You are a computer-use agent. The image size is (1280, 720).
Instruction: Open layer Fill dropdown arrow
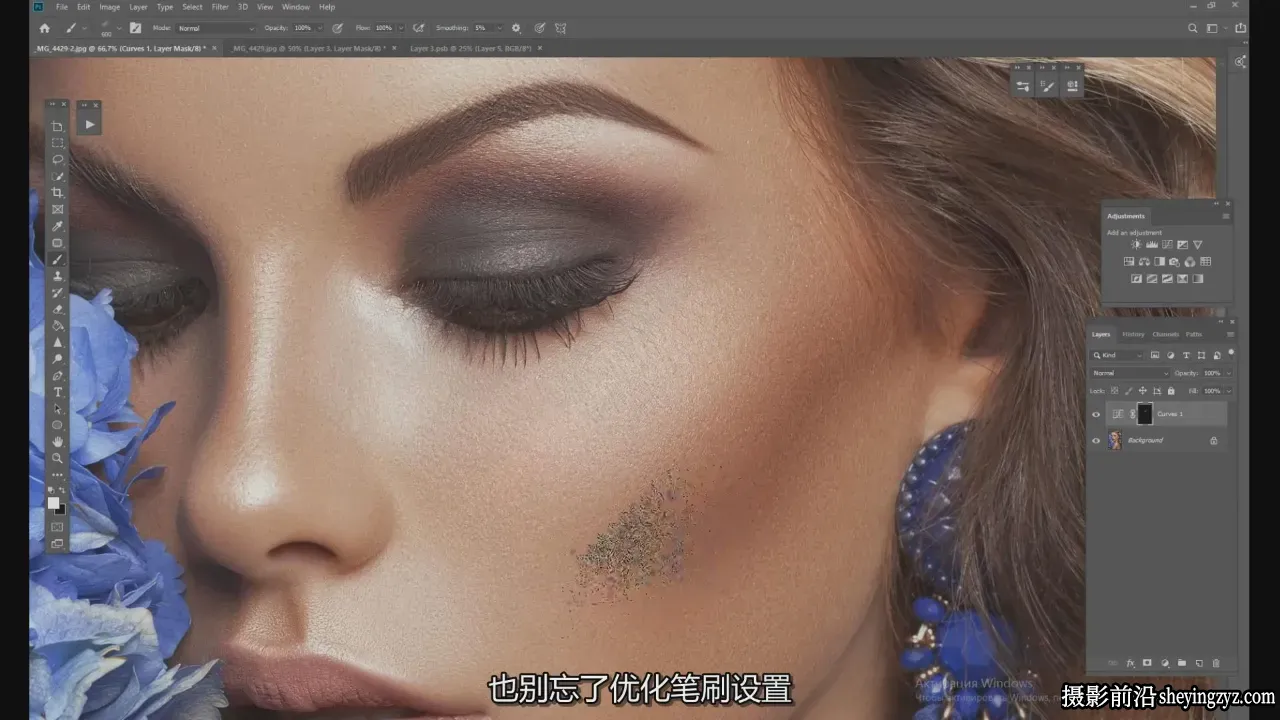[1229, 390]
